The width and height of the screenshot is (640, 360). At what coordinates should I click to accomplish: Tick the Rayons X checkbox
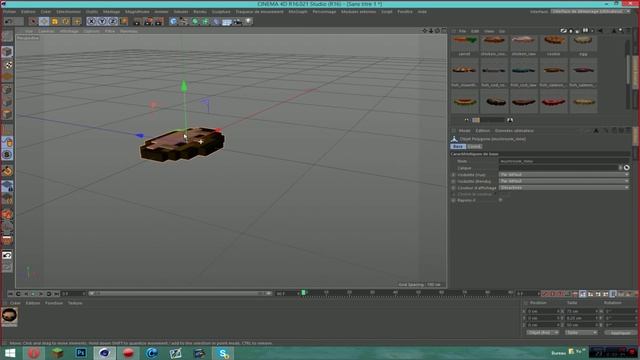500,200
